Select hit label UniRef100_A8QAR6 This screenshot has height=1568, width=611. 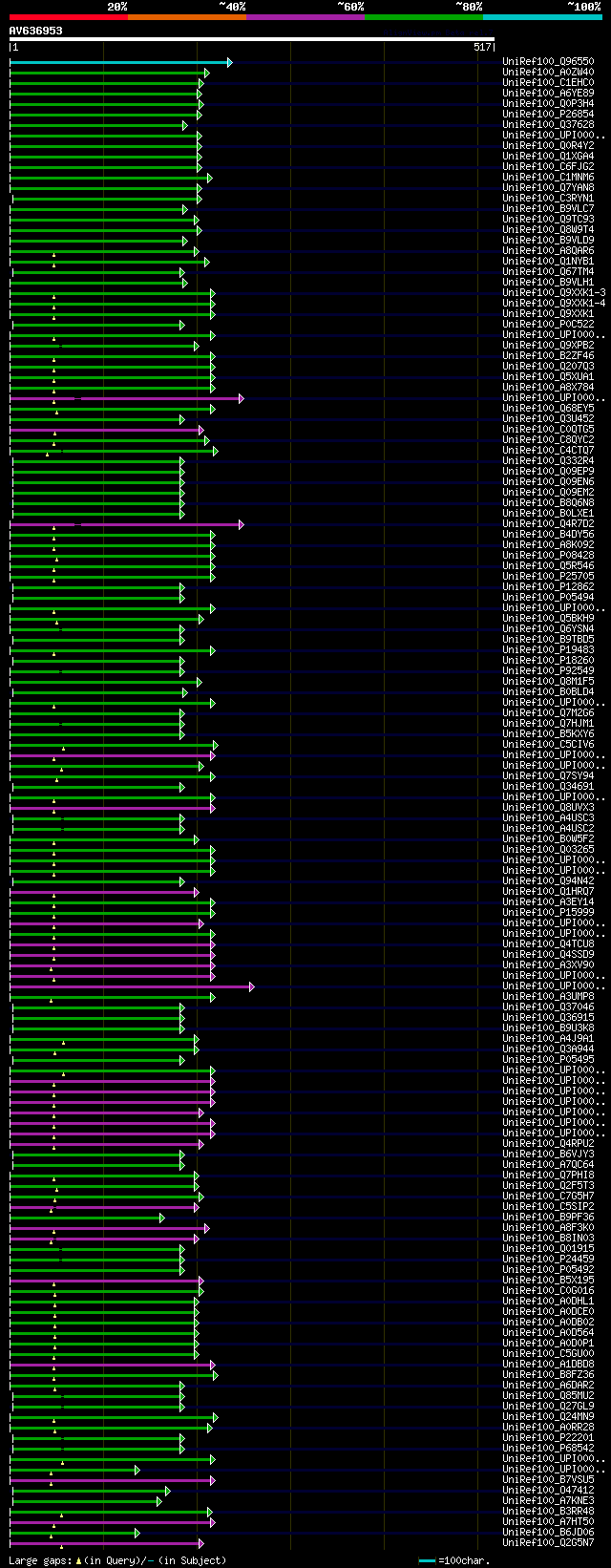[x=548, y=251]
